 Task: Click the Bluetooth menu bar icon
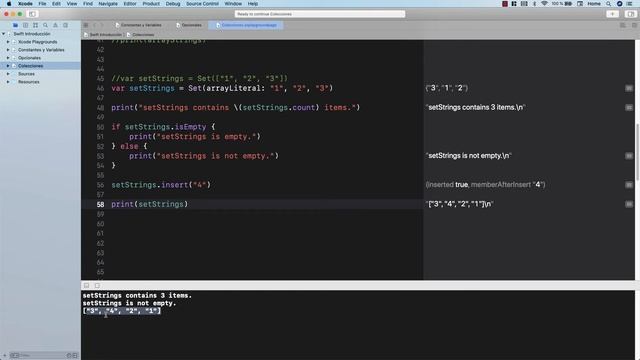tap(534, 4)
